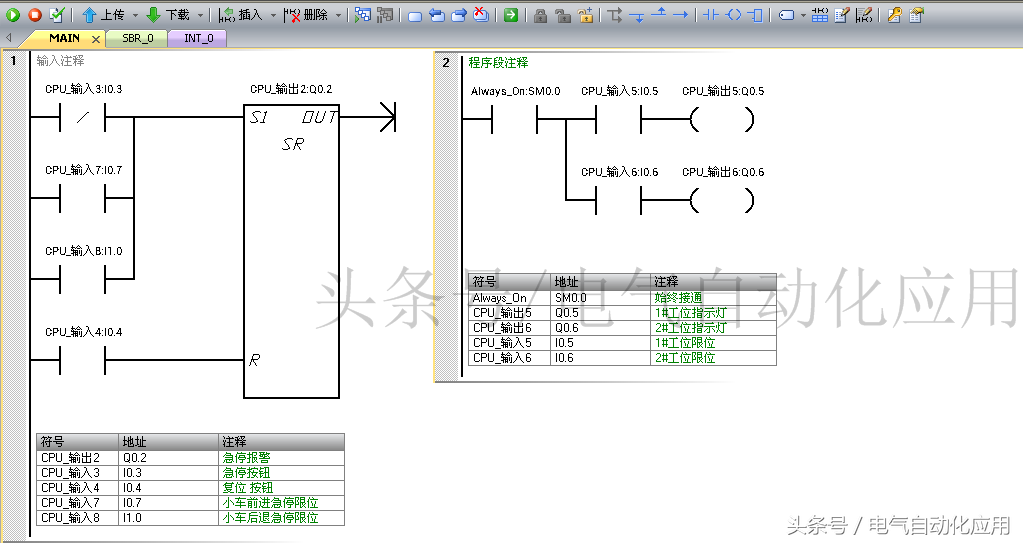
Task: Toggle program status monitoring icon
Action: [363, 14]
